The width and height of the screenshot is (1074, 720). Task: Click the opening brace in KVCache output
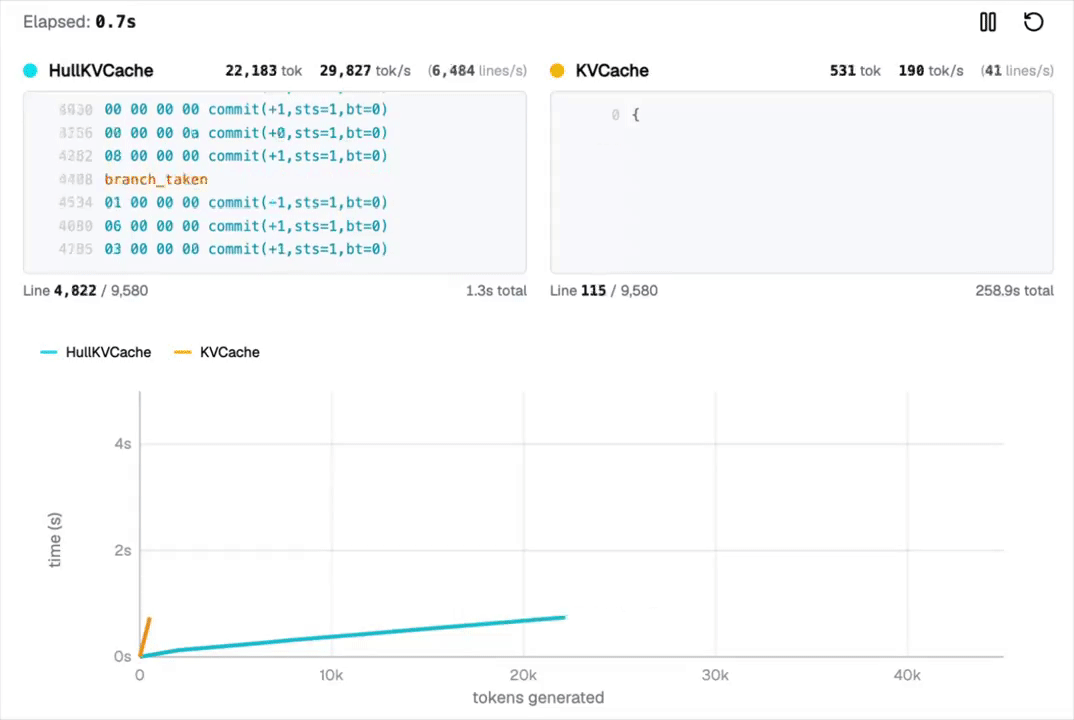point(635,115)
